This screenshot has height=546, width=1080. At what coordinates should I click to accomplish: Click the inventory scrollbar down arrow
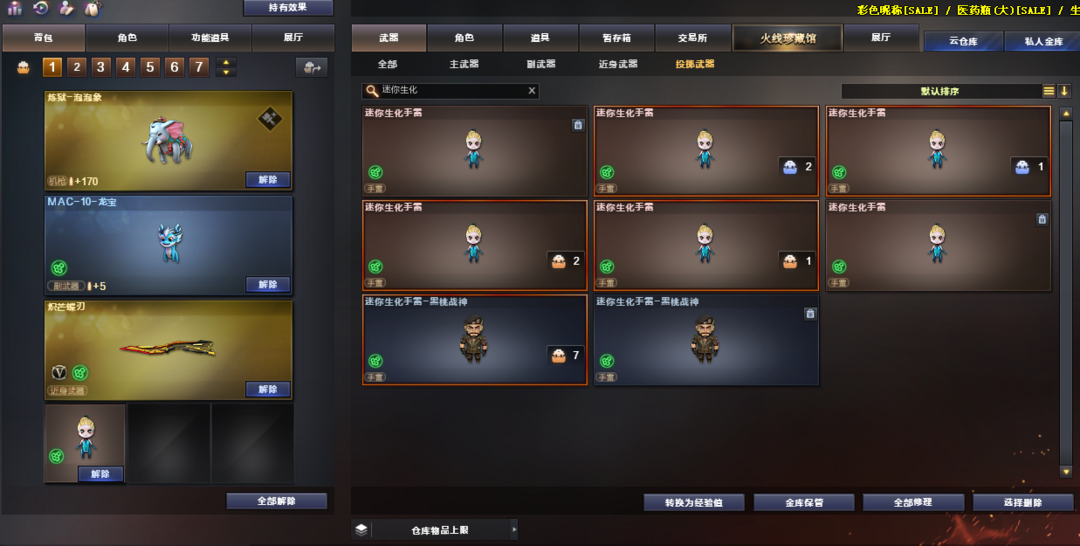point(1066,472)
